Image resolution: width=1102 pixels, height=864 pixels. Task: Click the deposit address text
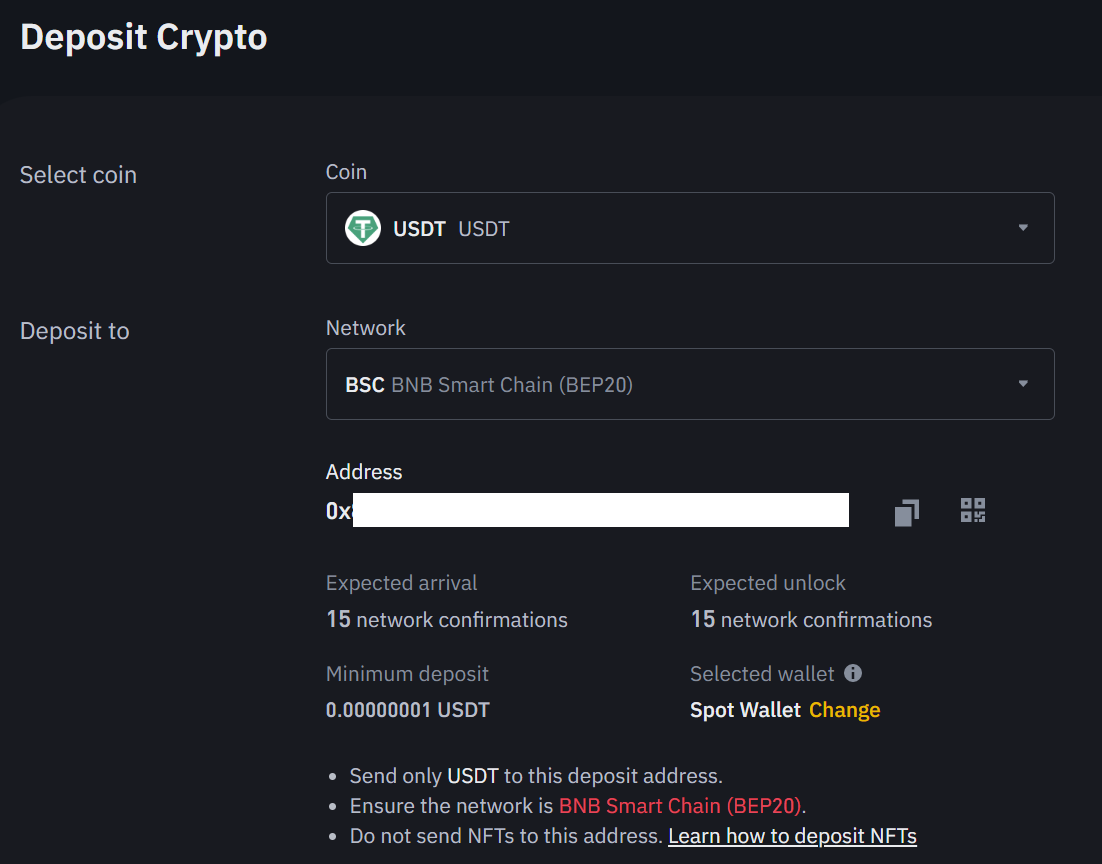[587, 511]
